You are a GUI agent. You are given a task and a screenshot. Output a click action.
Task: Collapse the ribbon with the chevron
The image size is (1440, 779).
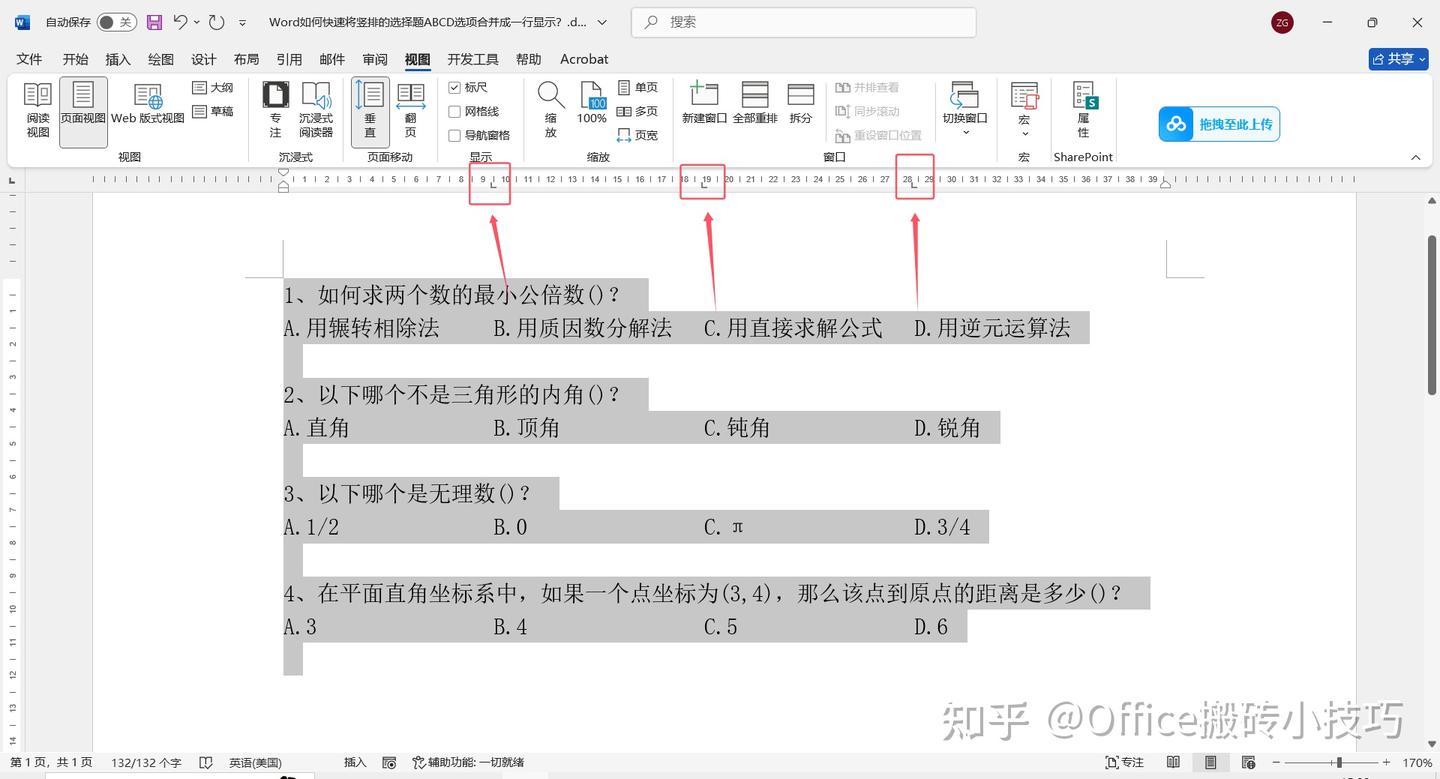(1416, 157)
